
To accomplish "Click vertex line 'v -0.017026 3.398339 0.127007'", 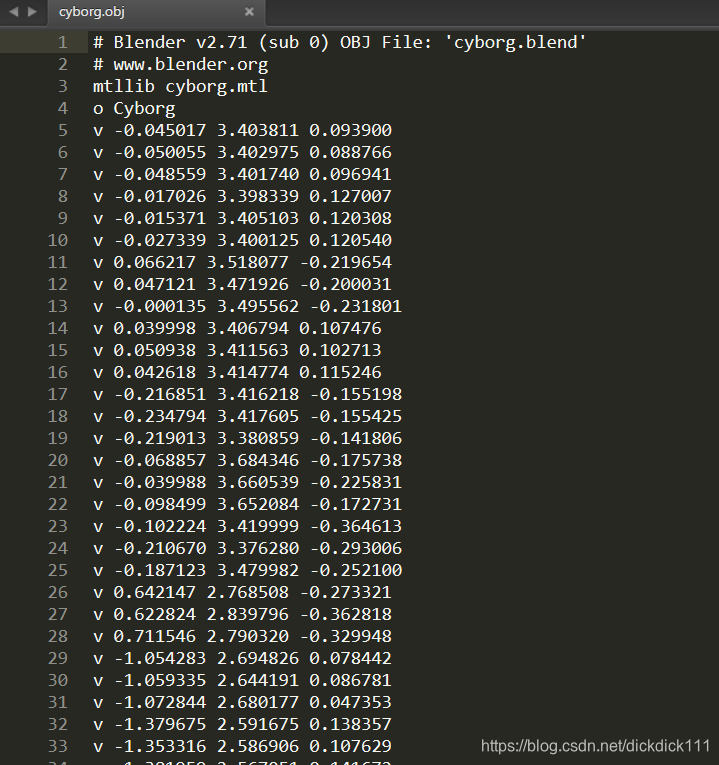I will [242, 196].
